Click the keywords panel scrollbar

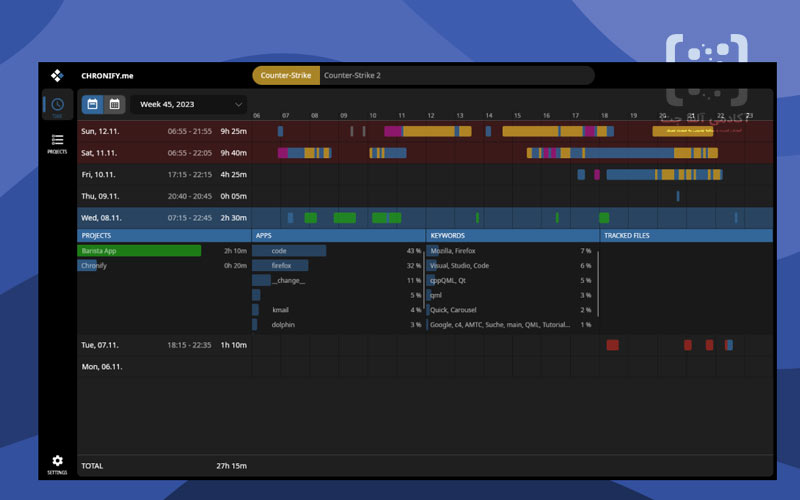pos(598,283)
